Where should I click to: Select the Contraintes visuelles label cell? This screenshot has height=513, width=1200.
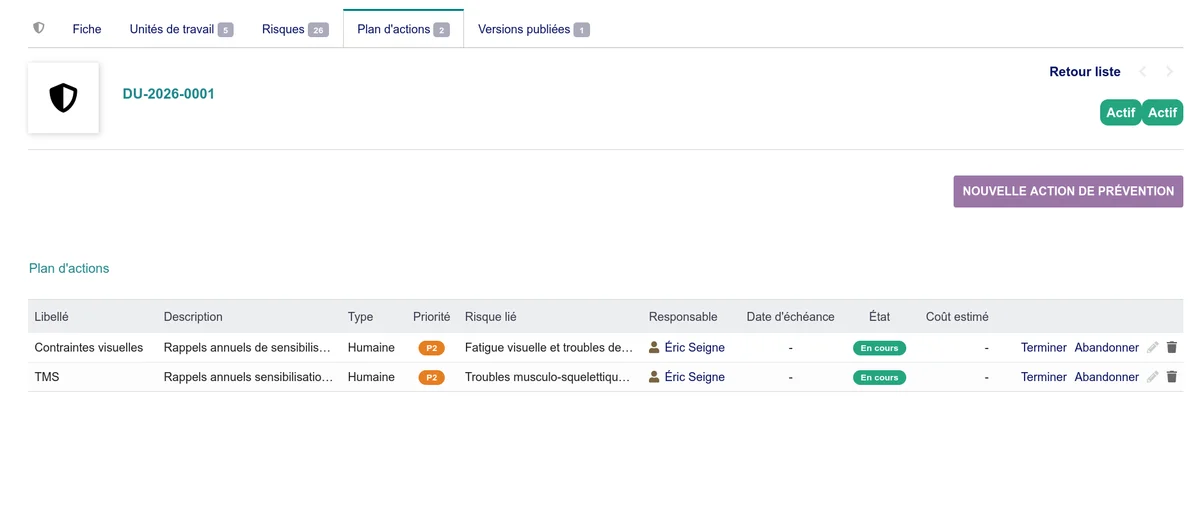(x=89, y=348)
